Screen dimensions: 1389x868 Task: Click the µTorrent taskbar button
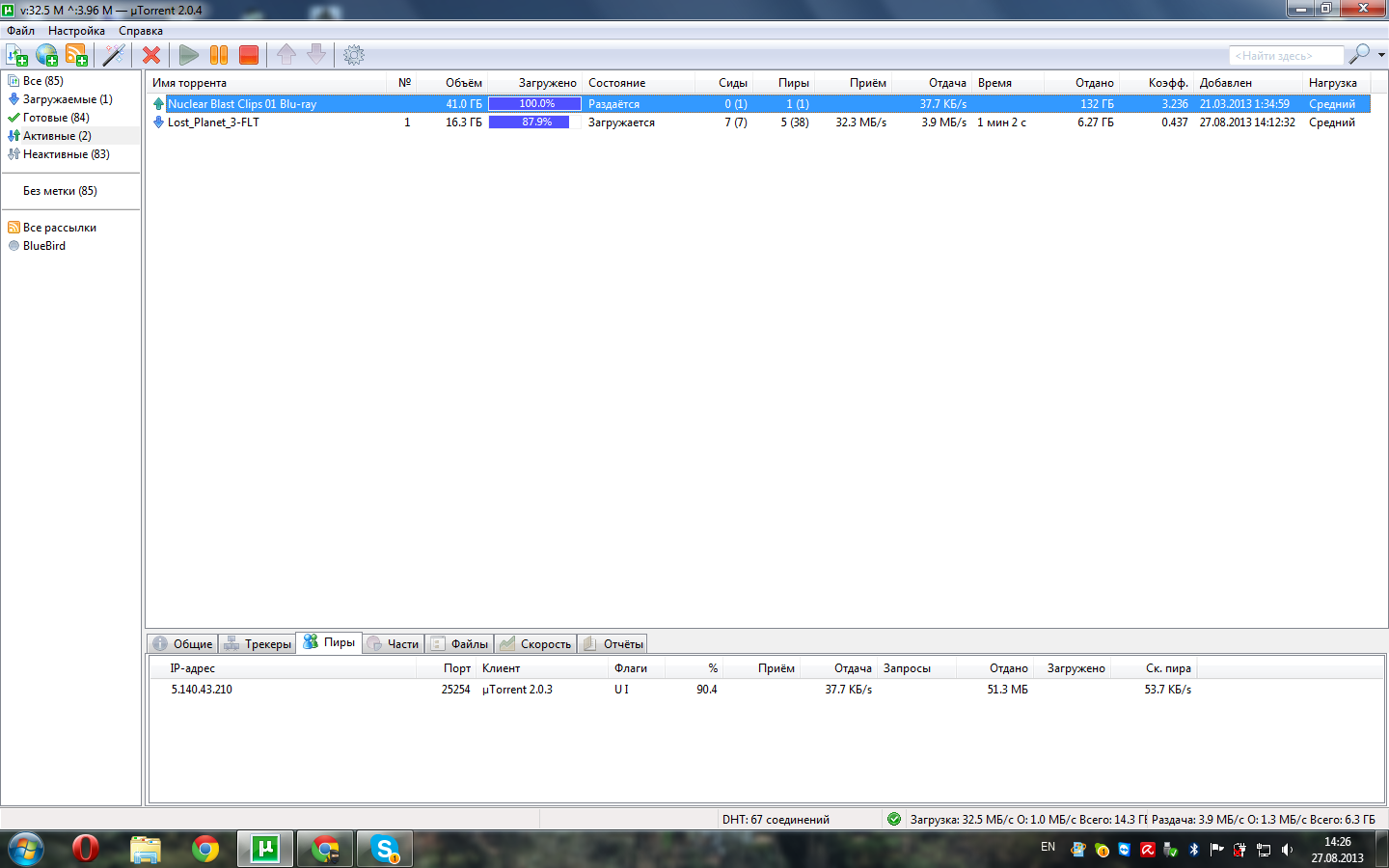265,849
